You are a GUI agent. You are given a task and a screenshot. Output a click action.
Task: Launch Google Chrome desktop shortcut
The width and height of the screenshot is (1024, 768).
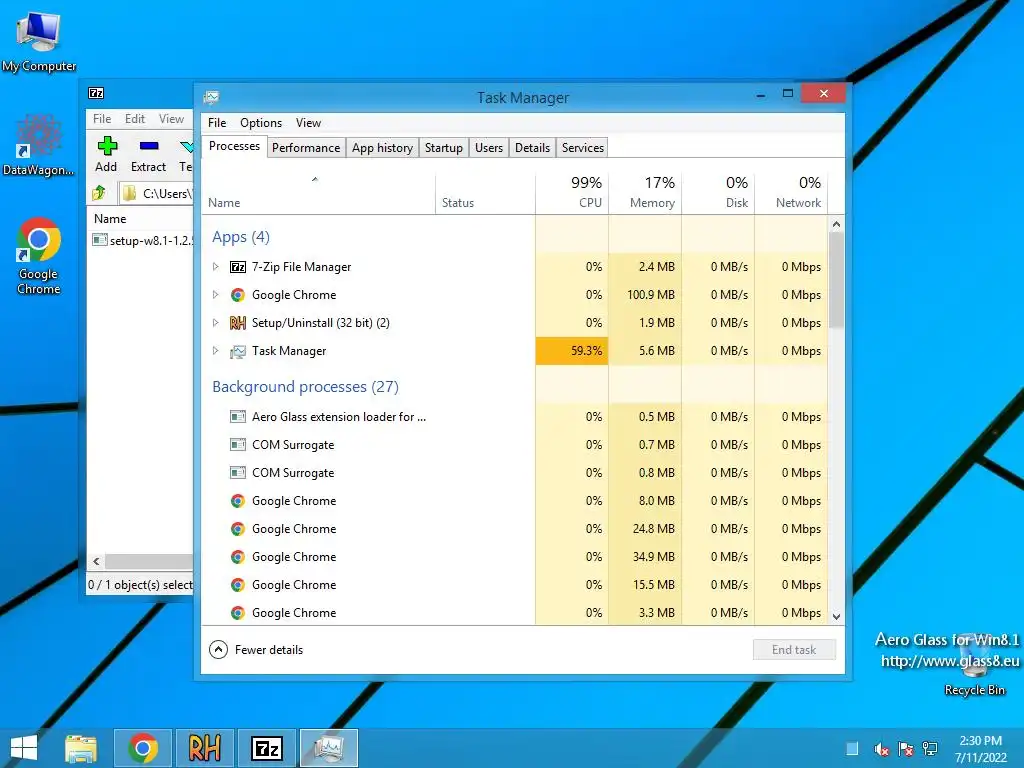point(39,256)
